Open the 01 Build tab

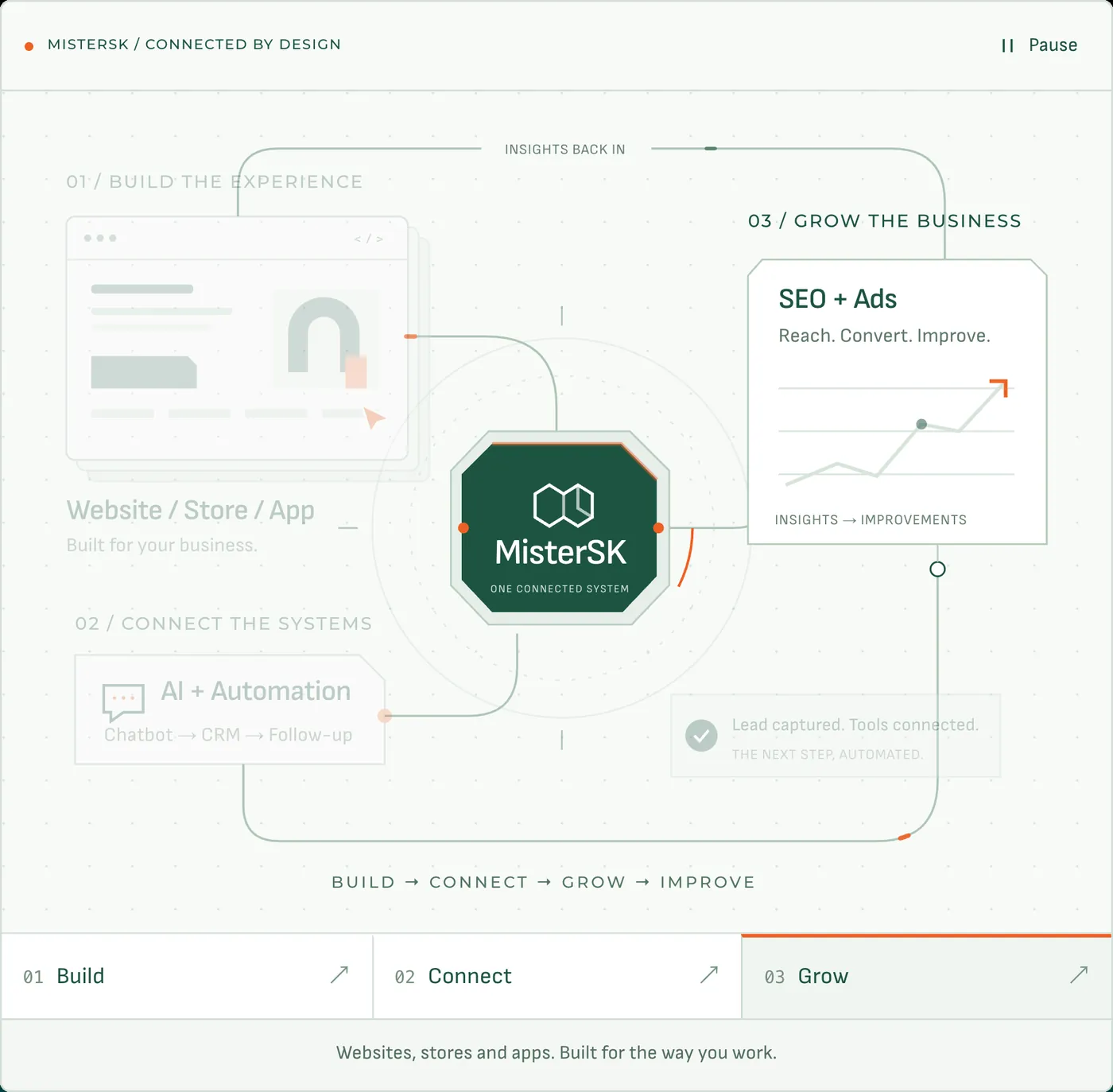(x=187, y=976)
